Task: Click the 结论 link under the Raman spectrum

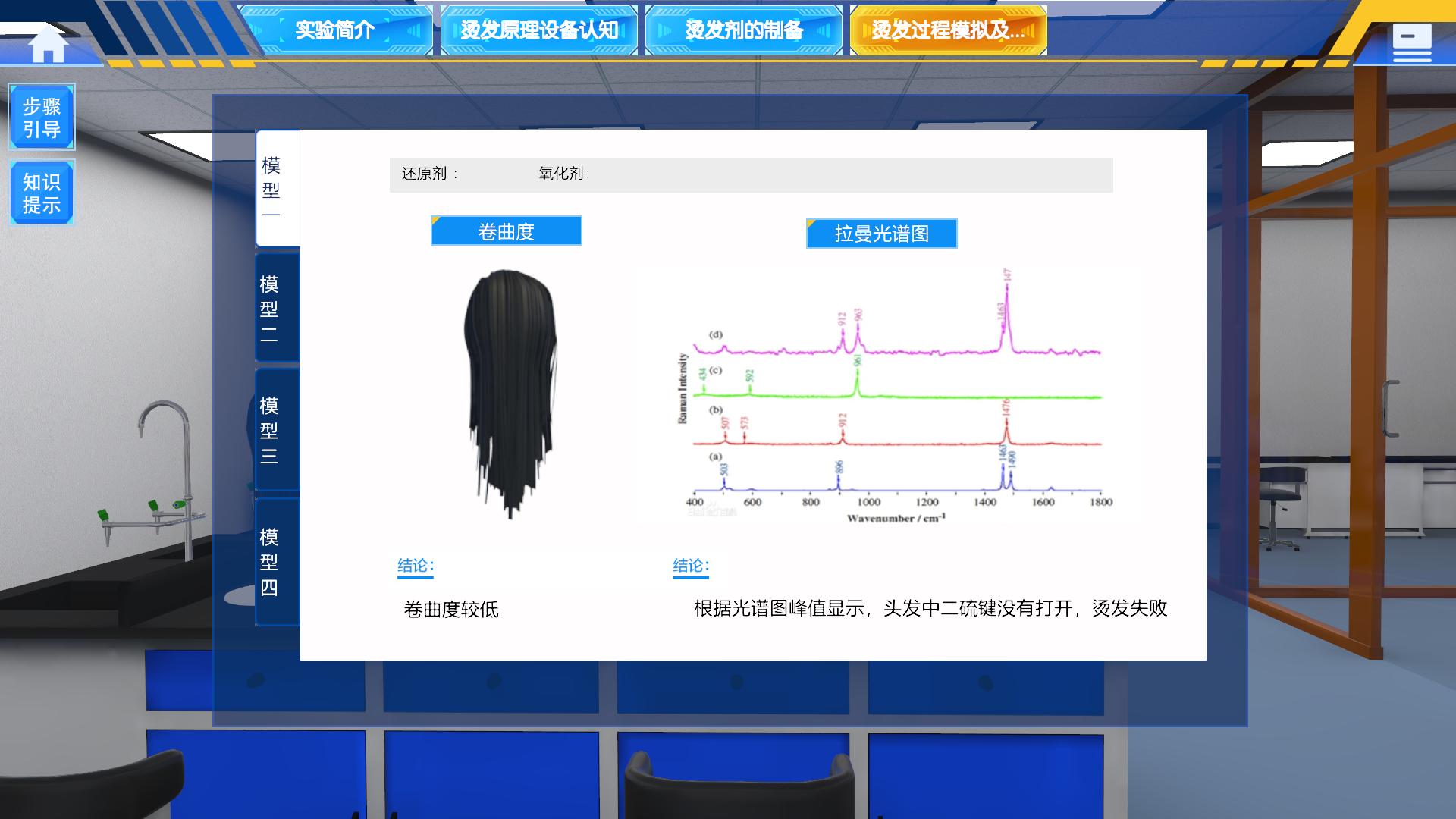Action: 692,564
